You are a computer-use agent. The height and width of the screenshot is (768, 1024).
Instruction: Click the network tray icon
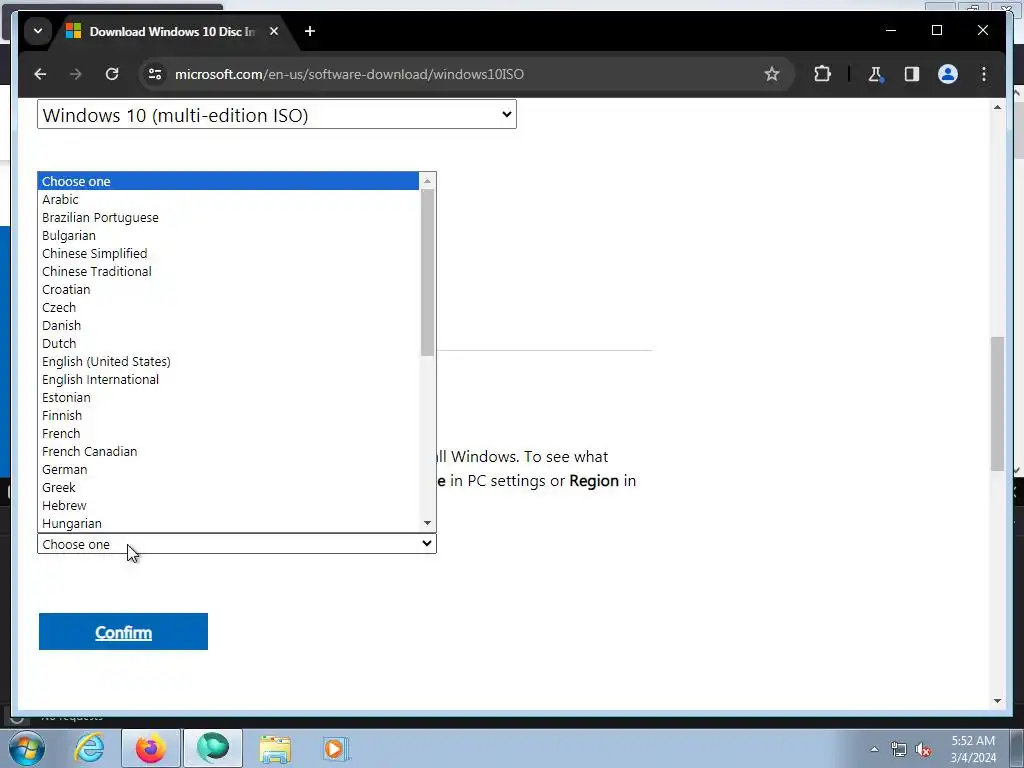899,749
